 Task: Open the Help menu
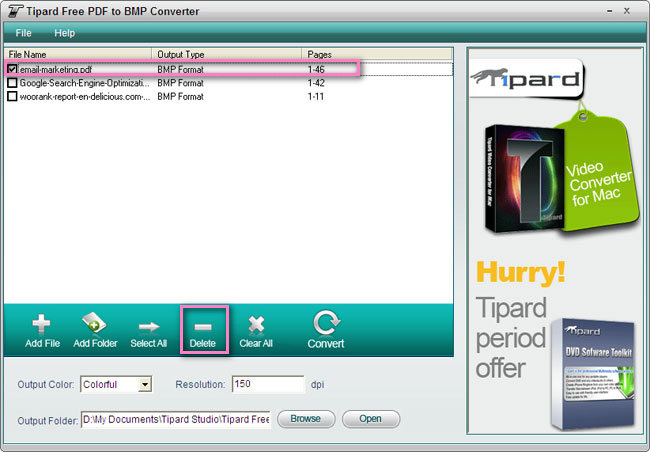pyautogui.click(x=65, y=33)
